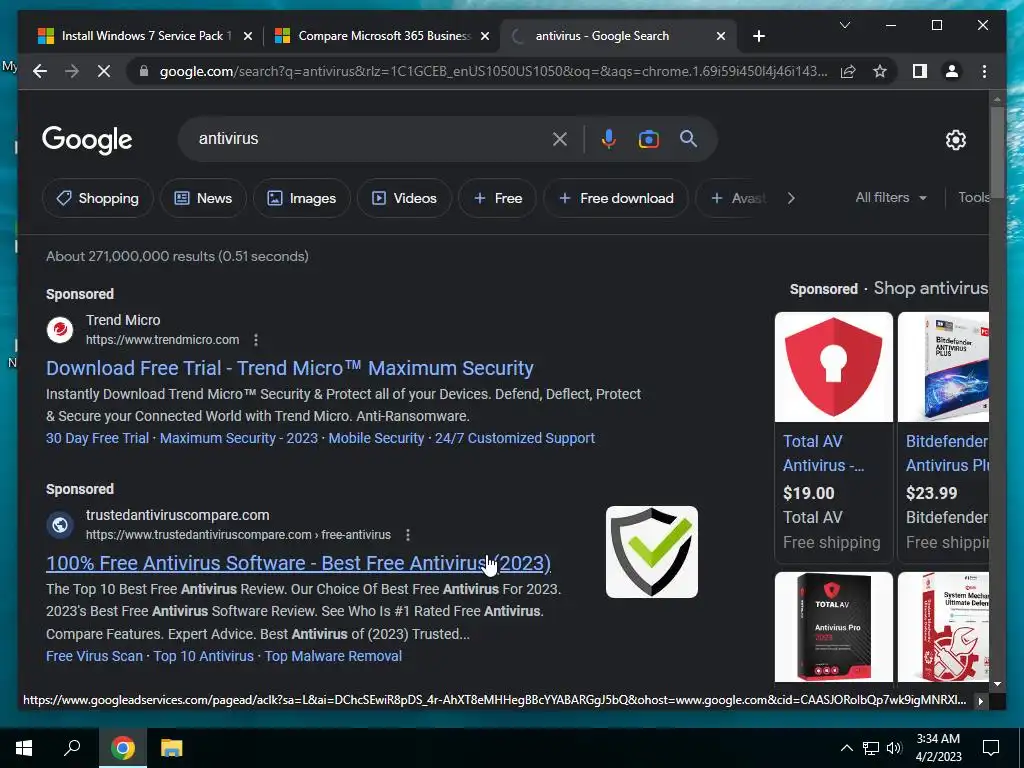Show more filter chips with the right chevron

(792, 198)
